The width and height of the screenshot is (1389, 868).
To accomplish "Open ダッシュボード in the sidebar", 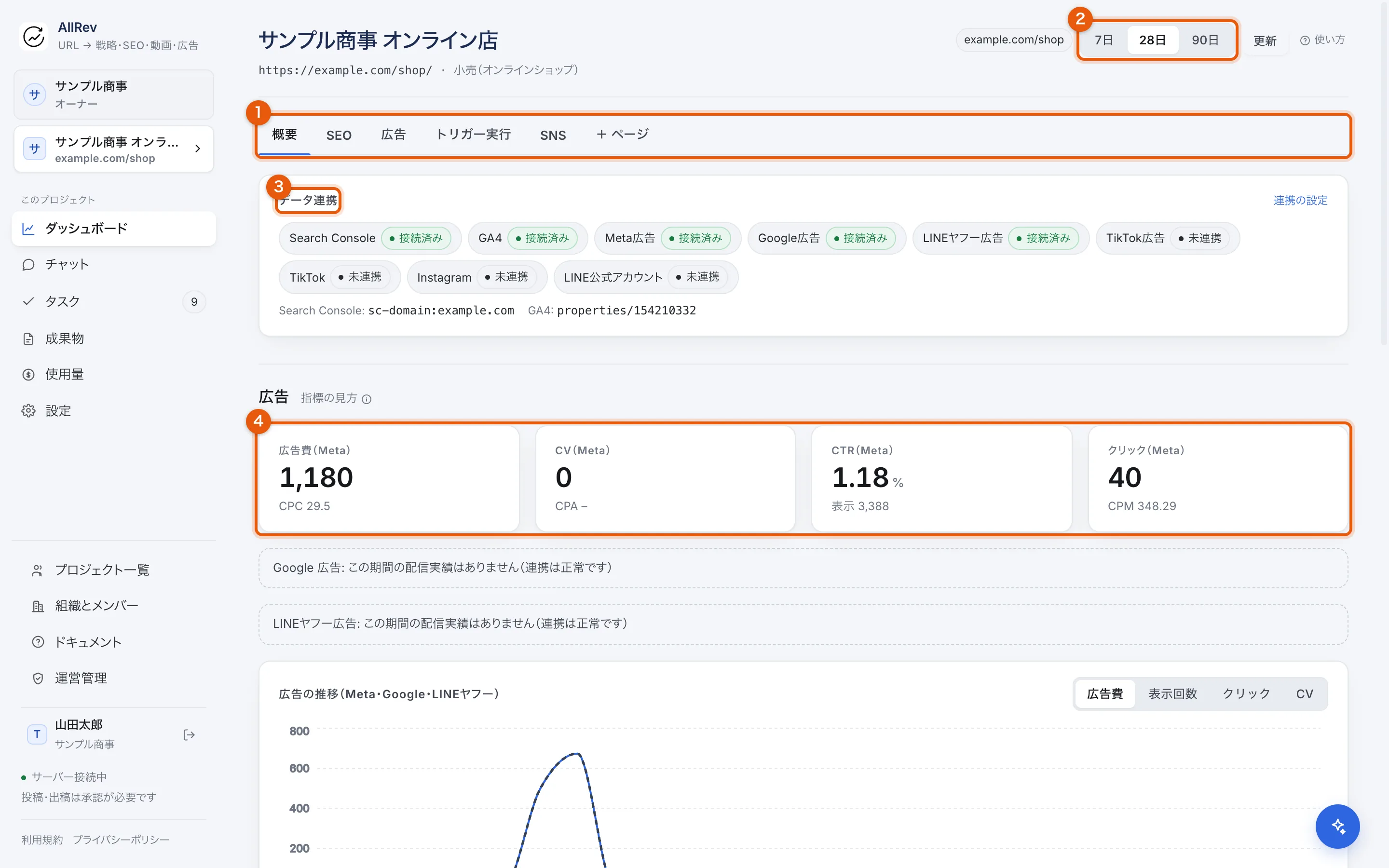I will (x=114, y=229).
